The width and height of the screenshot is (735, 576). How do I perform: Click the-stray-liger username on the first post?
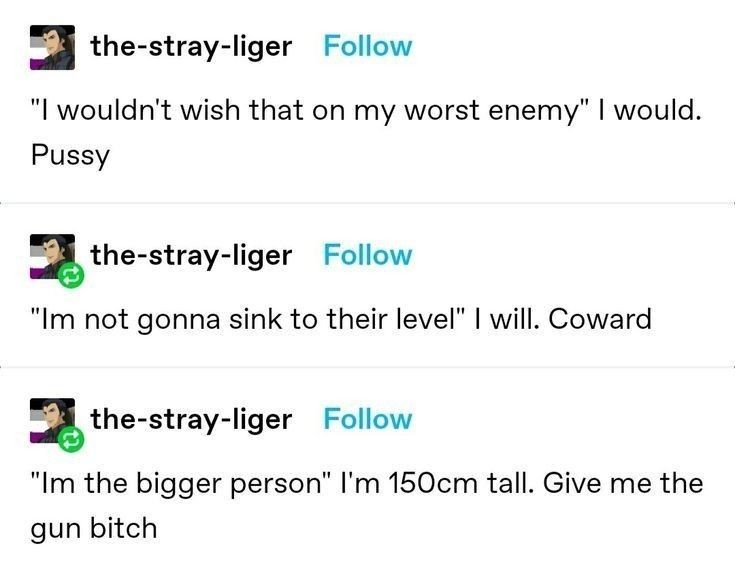click(191, 47)
